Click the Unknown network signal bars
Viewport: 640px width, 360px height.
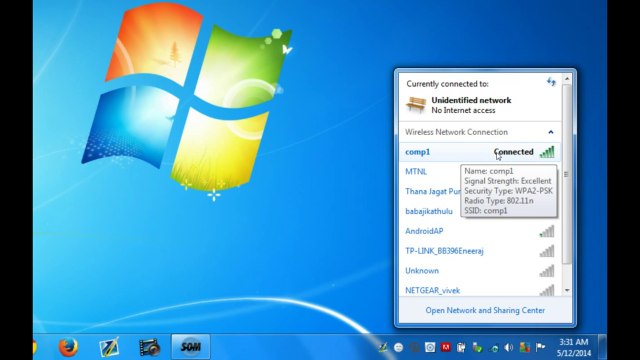pyautogui.click(x=547, y=271)
